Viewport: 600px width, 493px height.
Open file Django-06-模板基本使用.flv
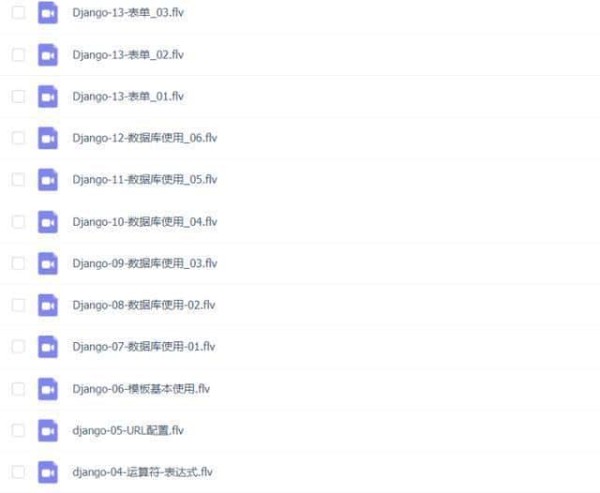pos(141,389)
